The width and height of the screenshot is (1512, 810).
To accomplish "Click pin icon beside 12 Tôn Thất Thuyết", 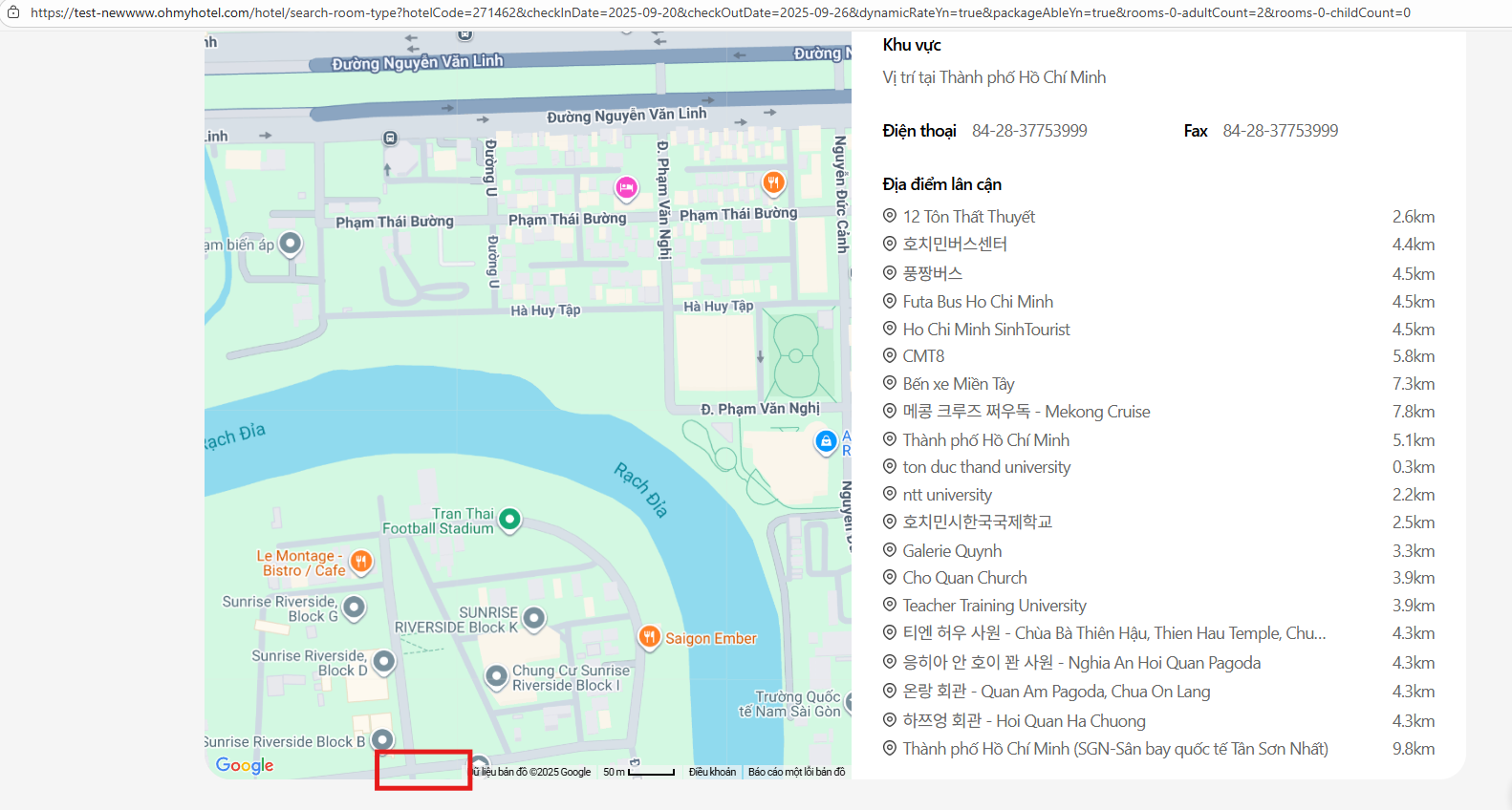I will point(890,216).
